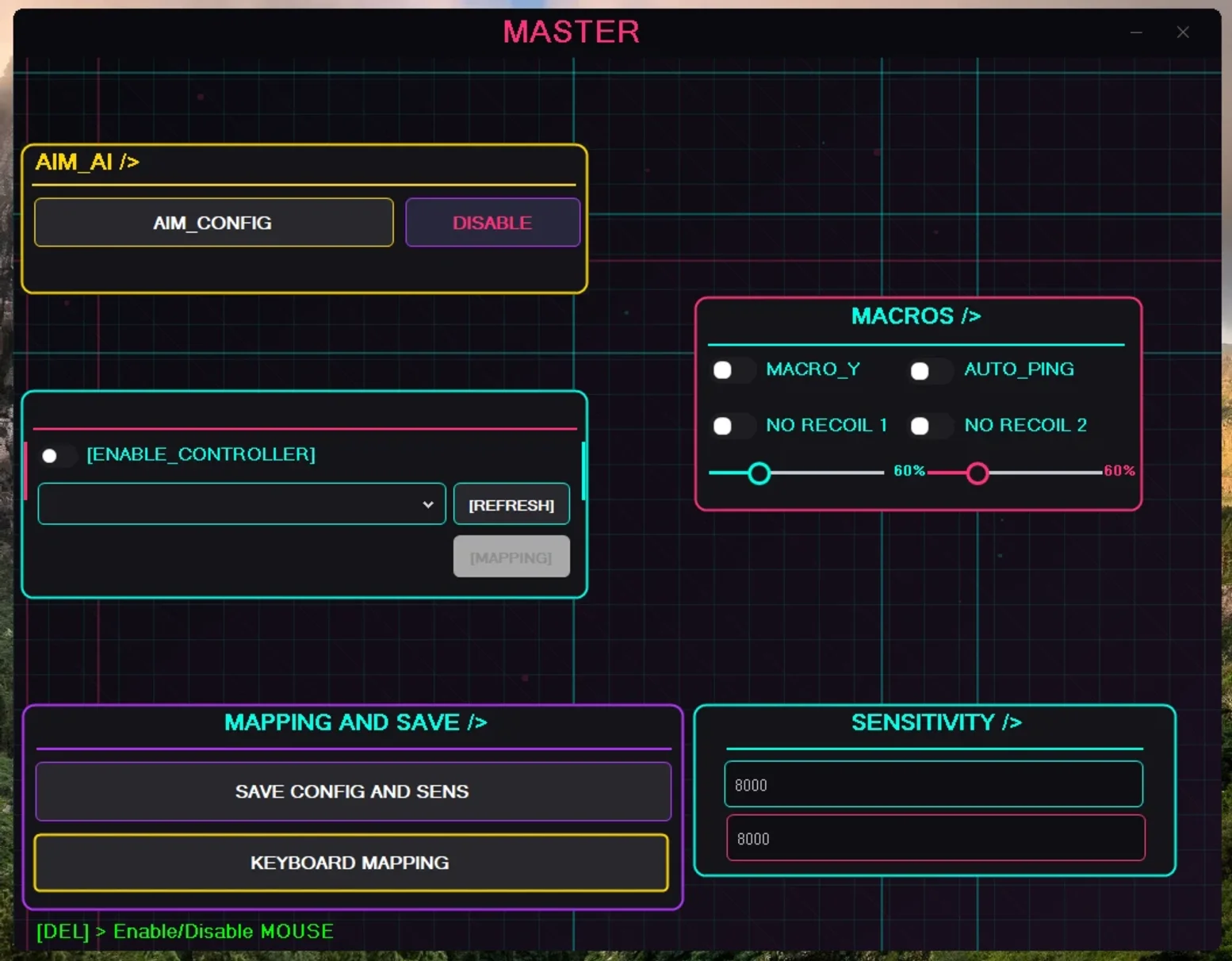Turn on the AUTO_PING switch

(x=929, y=370)
